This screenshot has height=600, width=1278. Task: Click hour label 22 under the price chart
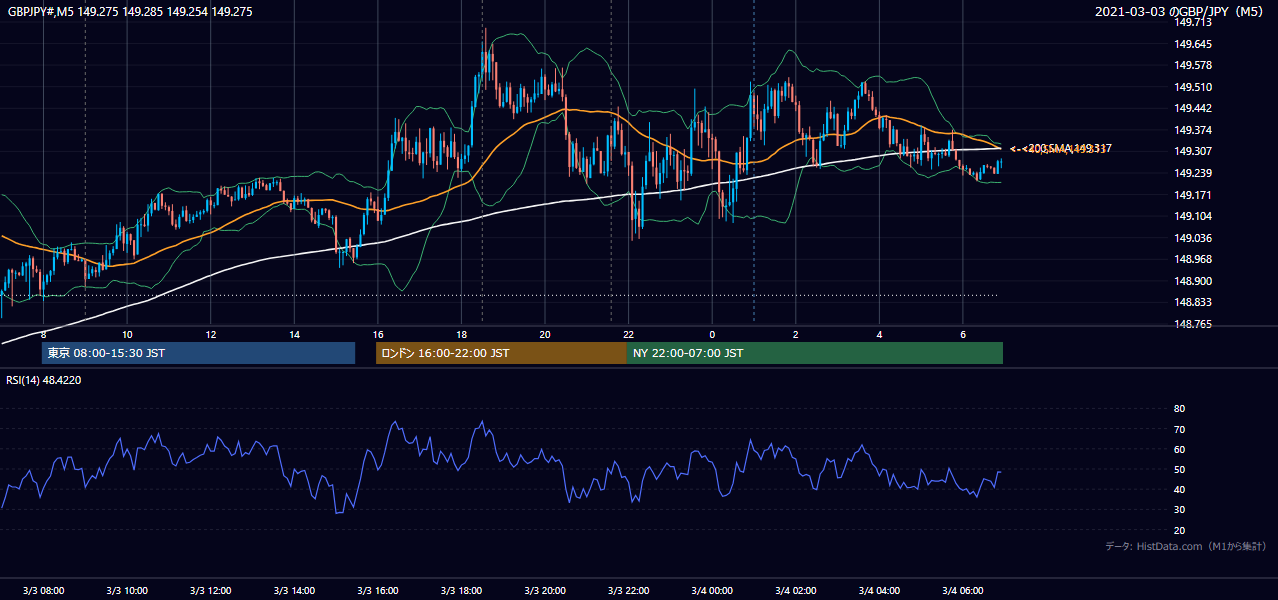[628, 334]
